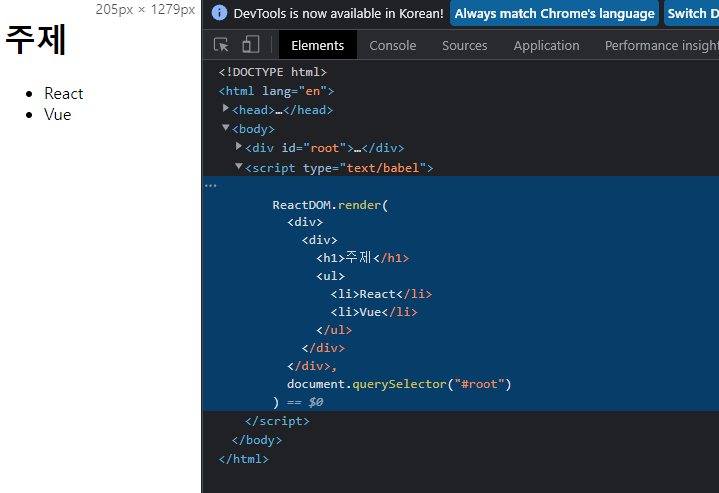Activate the inspect element picker icon

221,45
